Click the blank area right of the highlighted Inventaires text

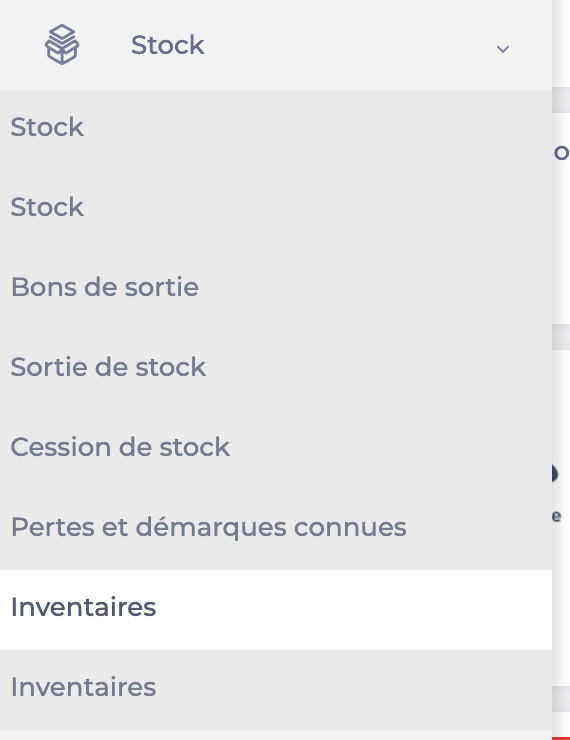click(x=354, y=610)
